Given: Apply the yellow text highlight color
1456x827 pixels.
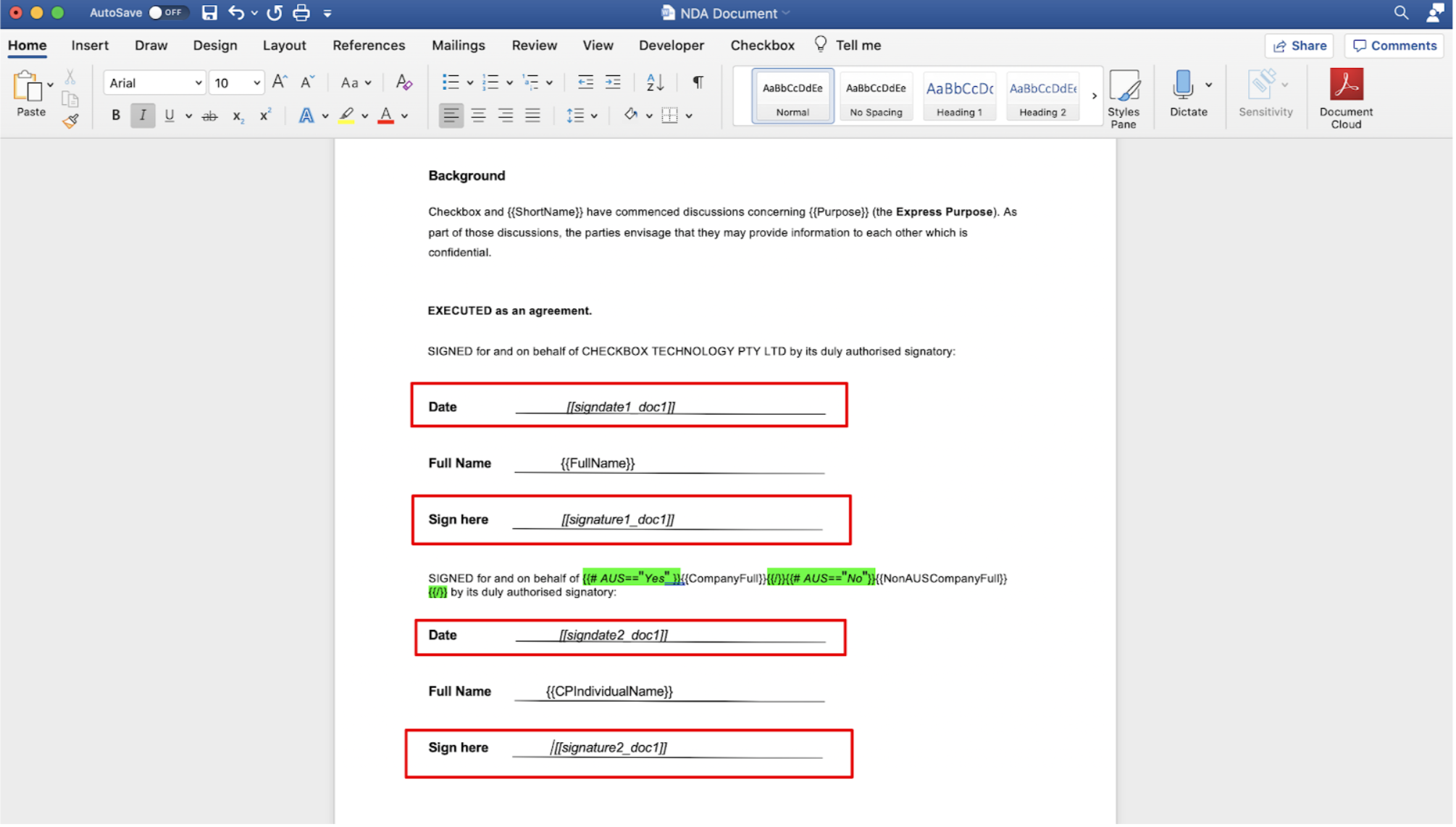Looking at the screenshot, I should (x=347, y=116).
